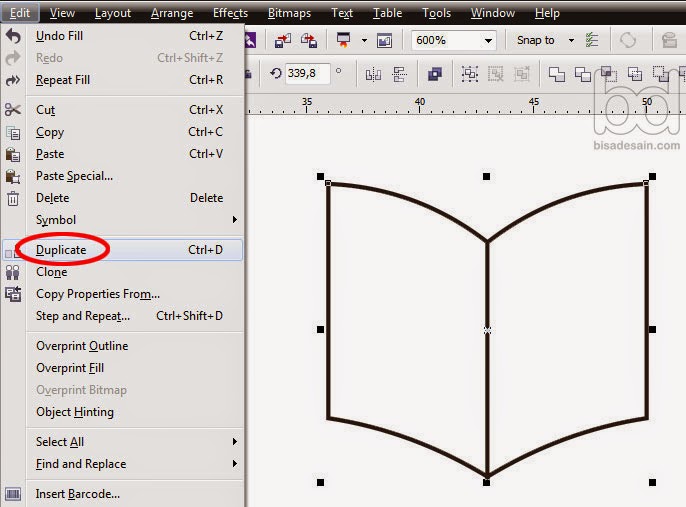Screen dimensions: 686x507
Task: Click the Mirror vertically button
Action: click(x=399, y=74)
